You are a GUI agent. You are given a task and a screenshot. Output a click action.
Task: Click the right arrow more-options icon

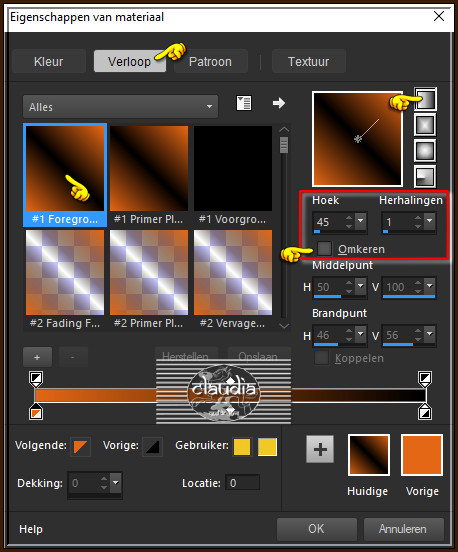tap(278, 103)
